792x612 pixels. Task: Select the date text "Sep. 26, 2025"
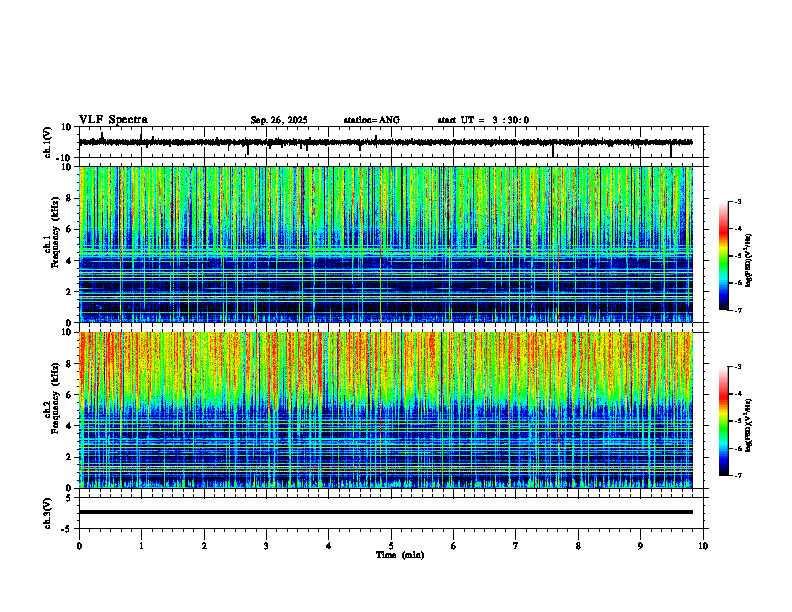click(279, 120)
